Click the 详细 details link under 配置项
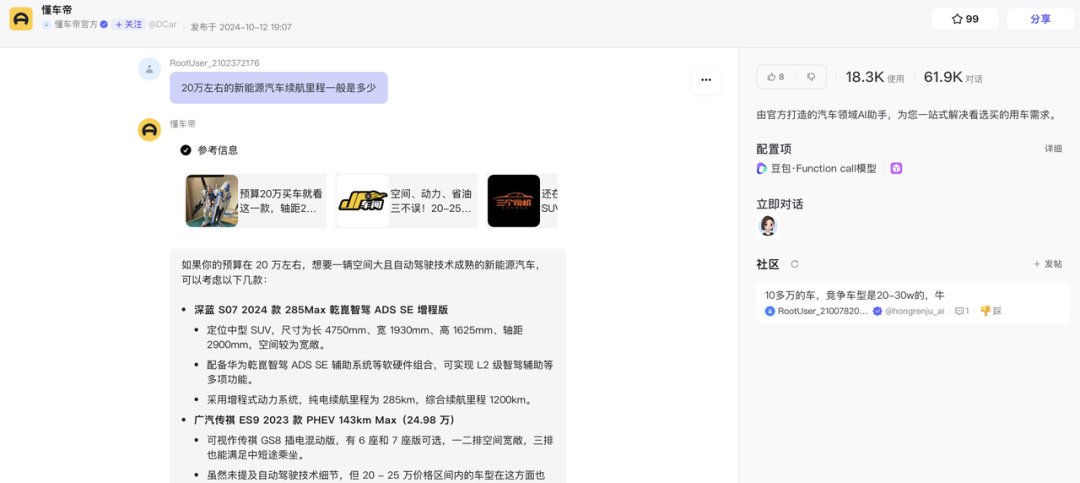The image size is (1080, 483). coord(1053,149)
